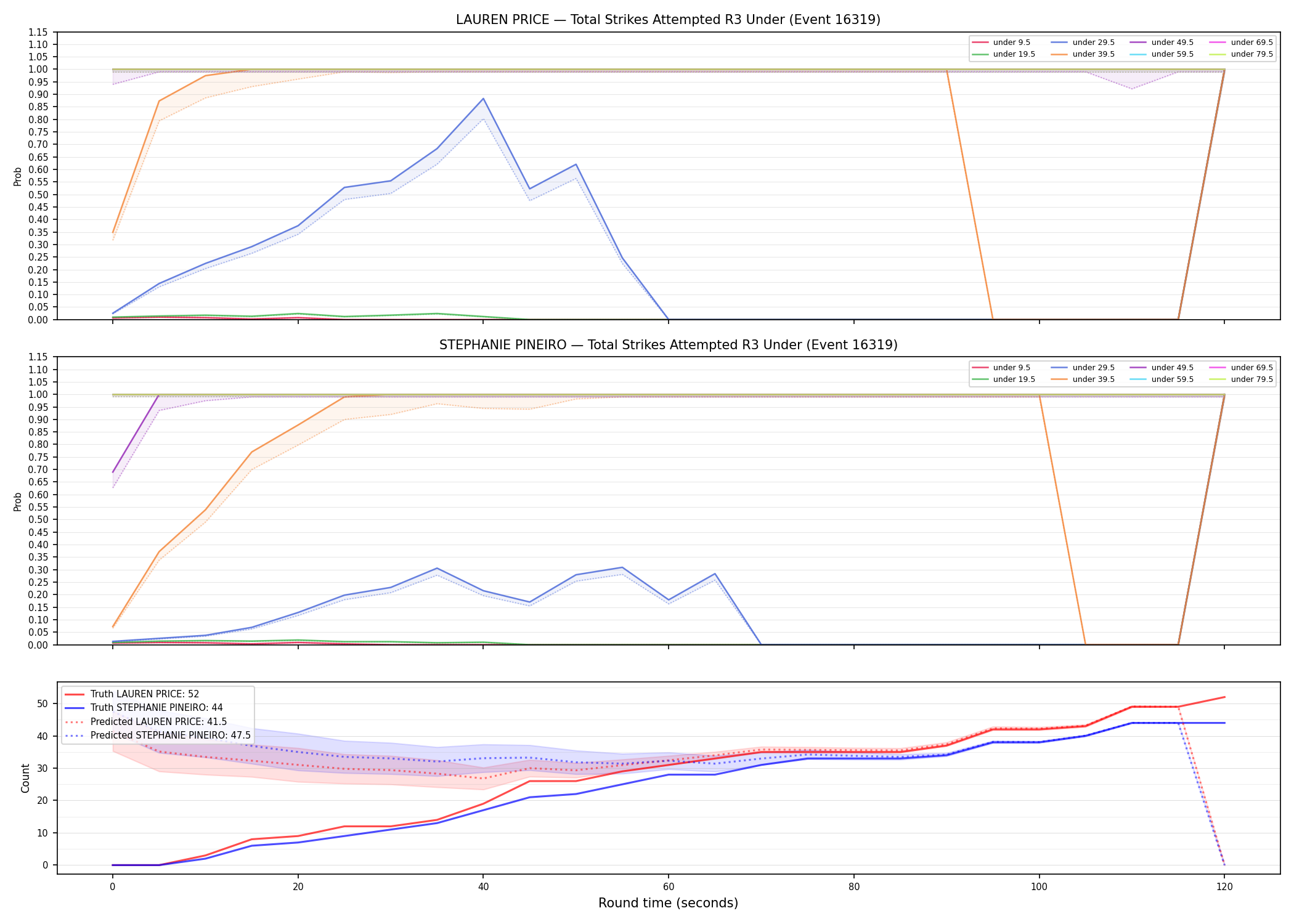Click the Count axis tick label 50

pyautogui.click(x=43, y=703)
